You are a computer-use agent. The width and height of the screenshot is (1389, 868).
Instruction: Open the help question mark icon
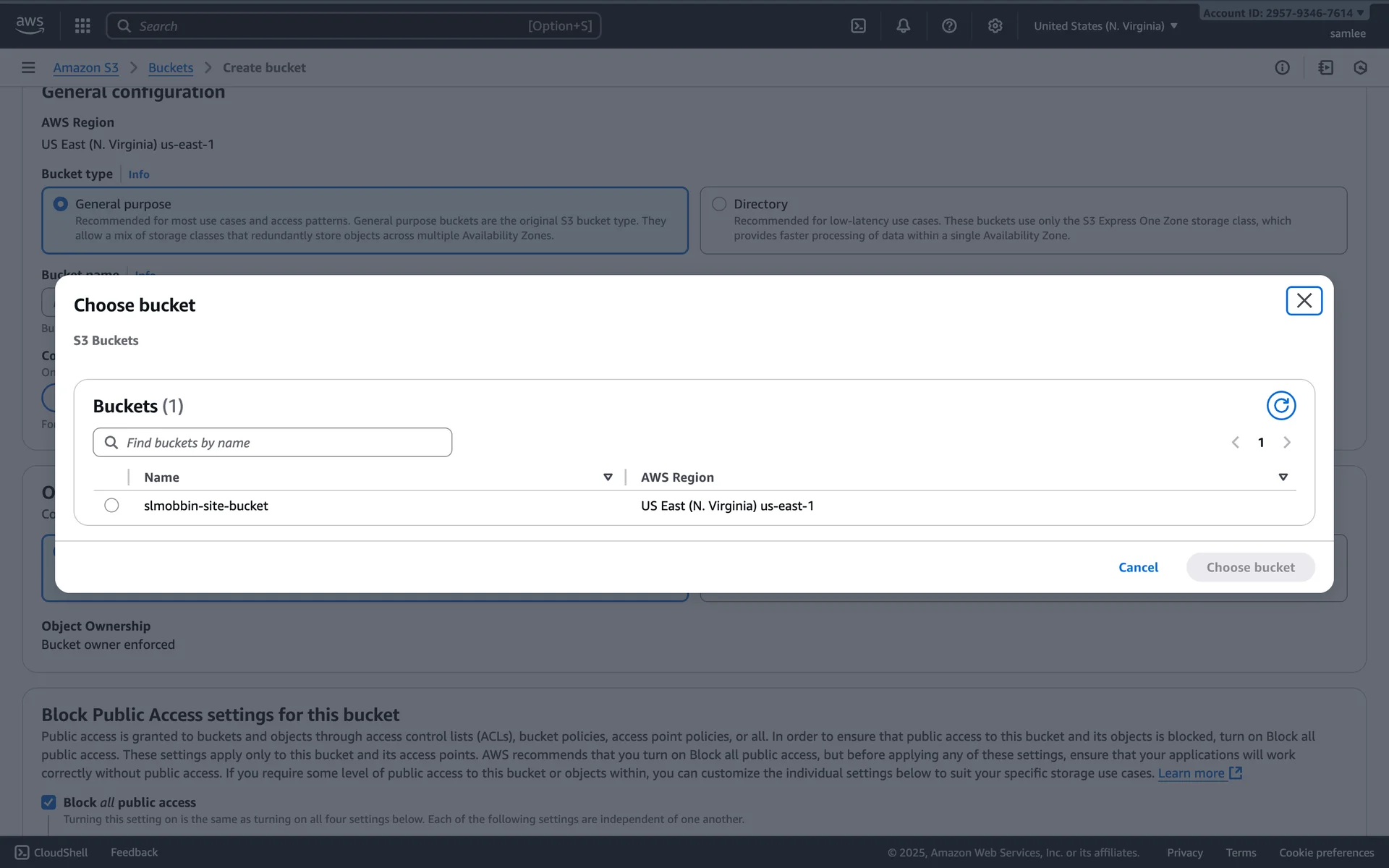pyautogui.click(x=949, y=26)
